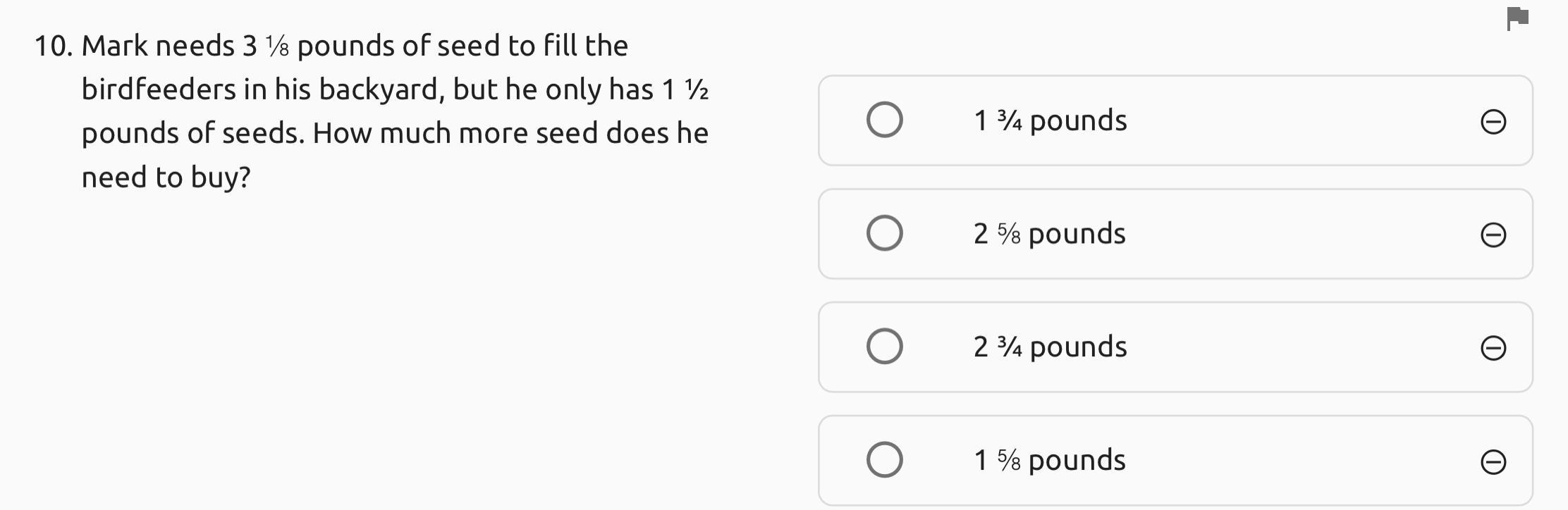
Task: Click the "1 ⅝ pounds" answer text
Action: point(1049,461)
